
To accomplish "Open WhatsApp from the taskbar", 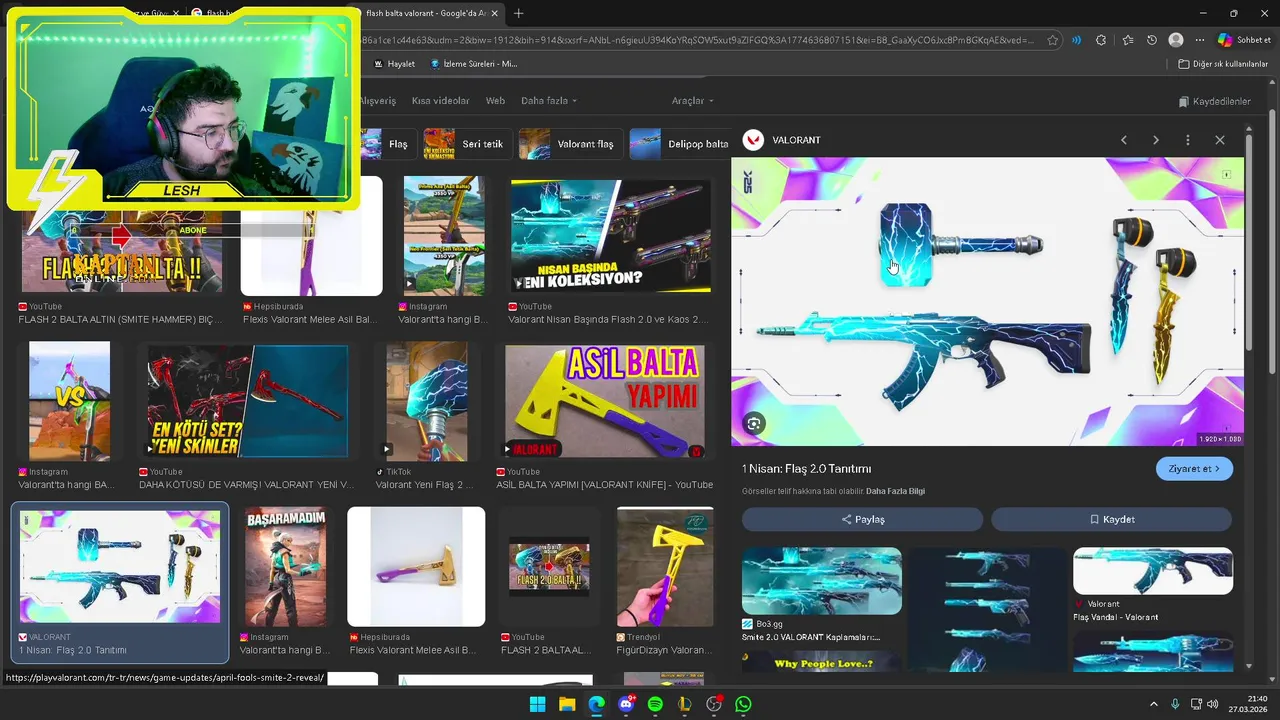I will tap(743, 704).
